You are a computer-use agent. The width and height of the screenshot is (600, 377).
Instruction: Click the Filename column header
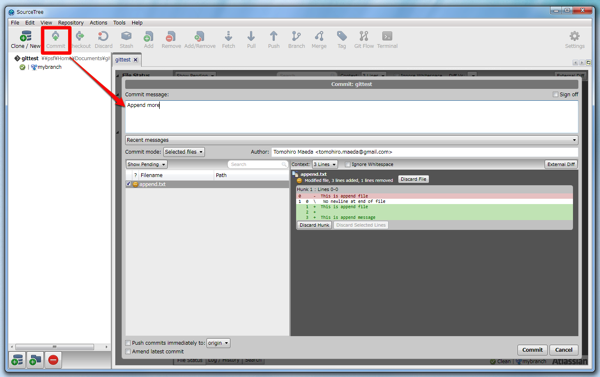(x=176, y=175)
